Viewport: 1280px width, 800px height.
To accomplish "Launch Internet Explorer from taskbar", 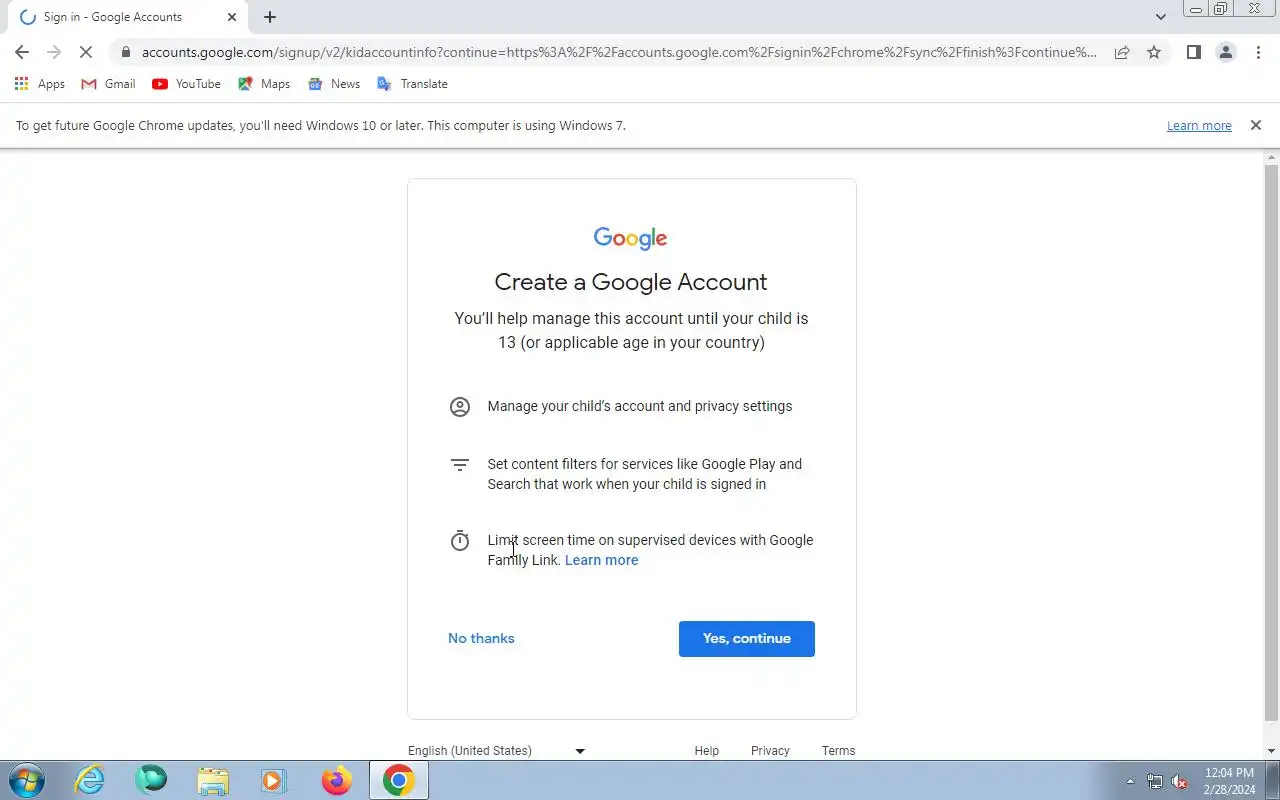I will coord(90,780).
